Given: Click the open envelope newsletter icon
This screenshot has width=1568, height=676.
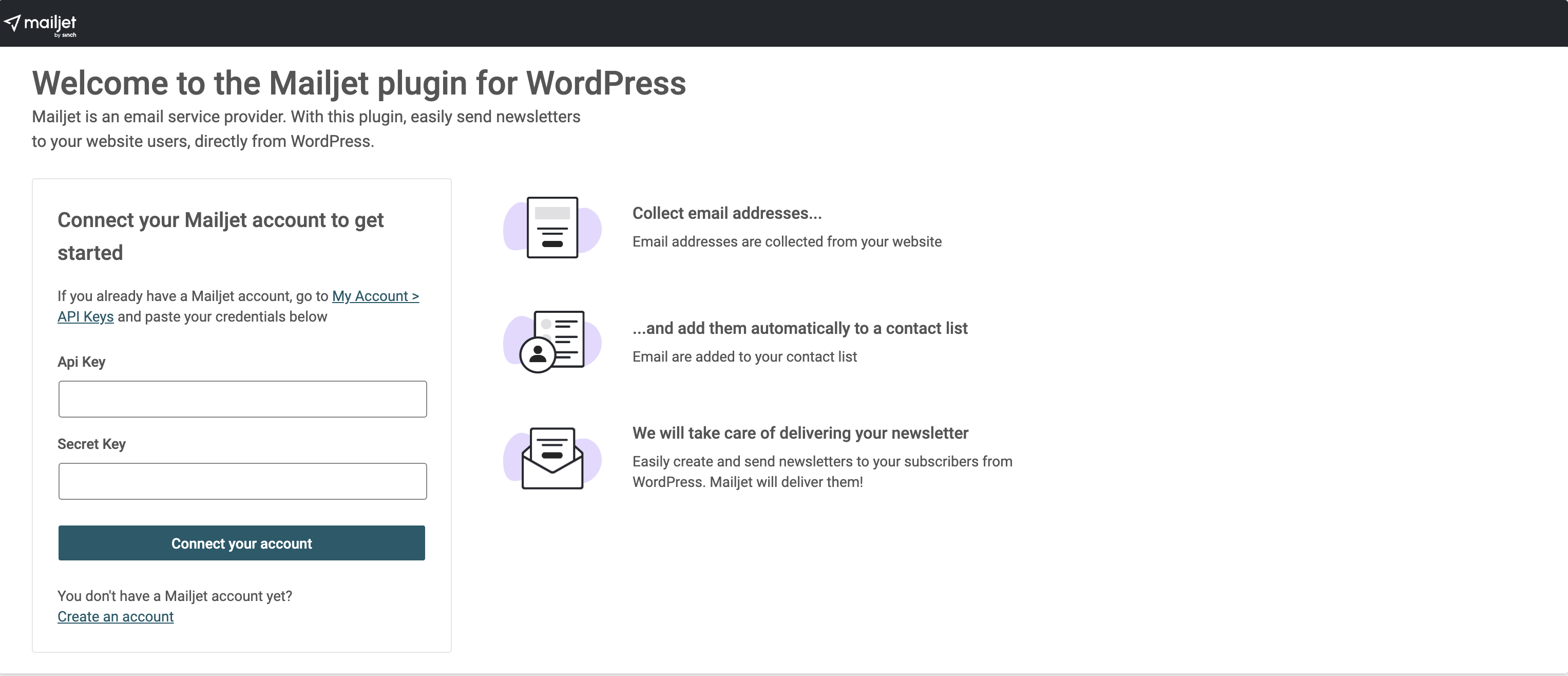Looking at the screenshot, I should point(552,458).
